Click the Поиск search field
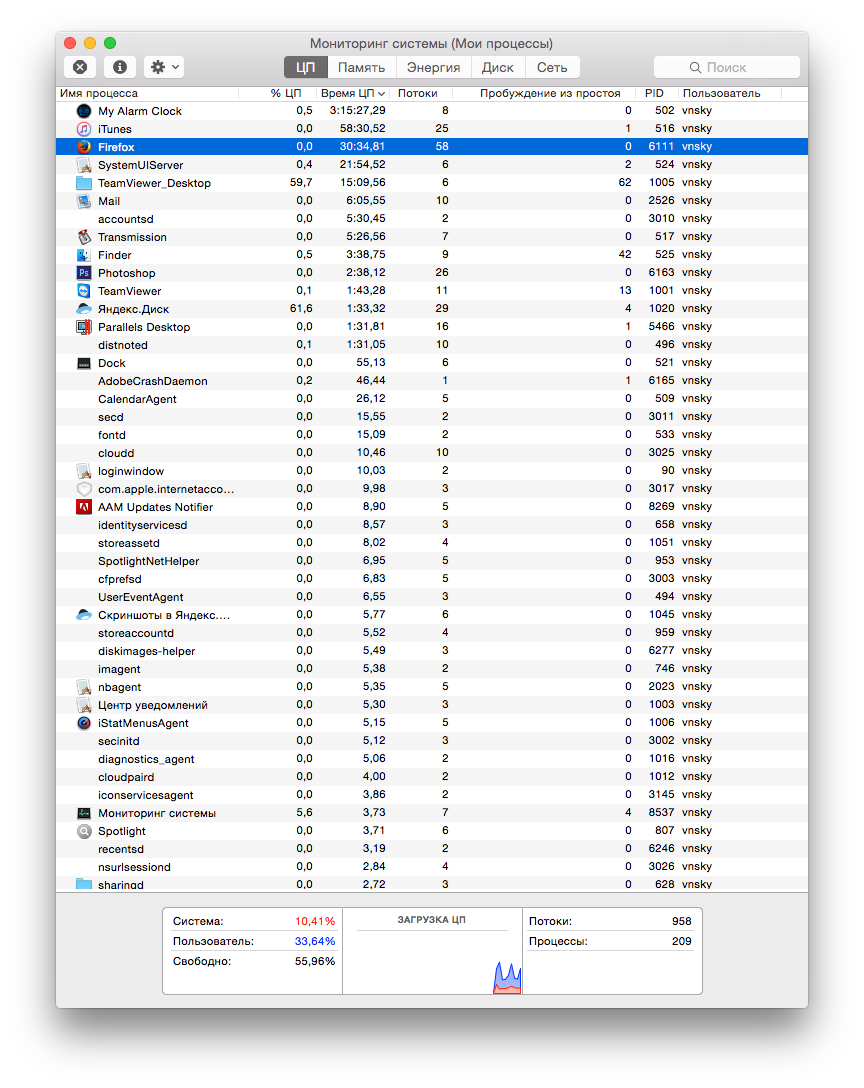 pyautogui.click(x=727, y=67)
